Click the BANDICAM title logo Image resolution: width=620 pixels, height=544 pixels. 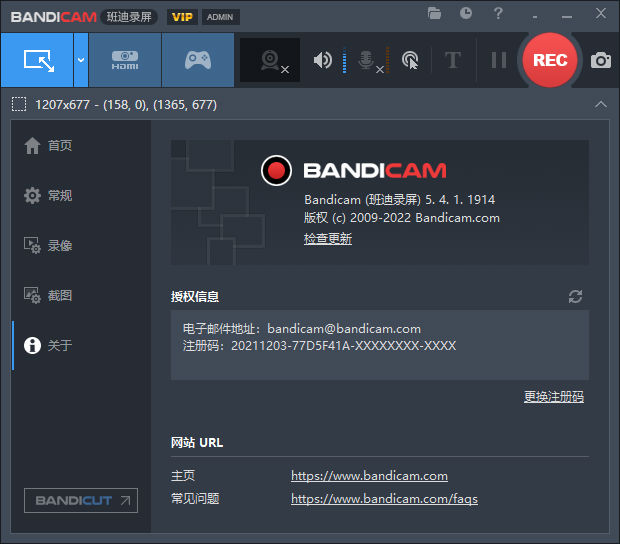click(x=54, y=17)
